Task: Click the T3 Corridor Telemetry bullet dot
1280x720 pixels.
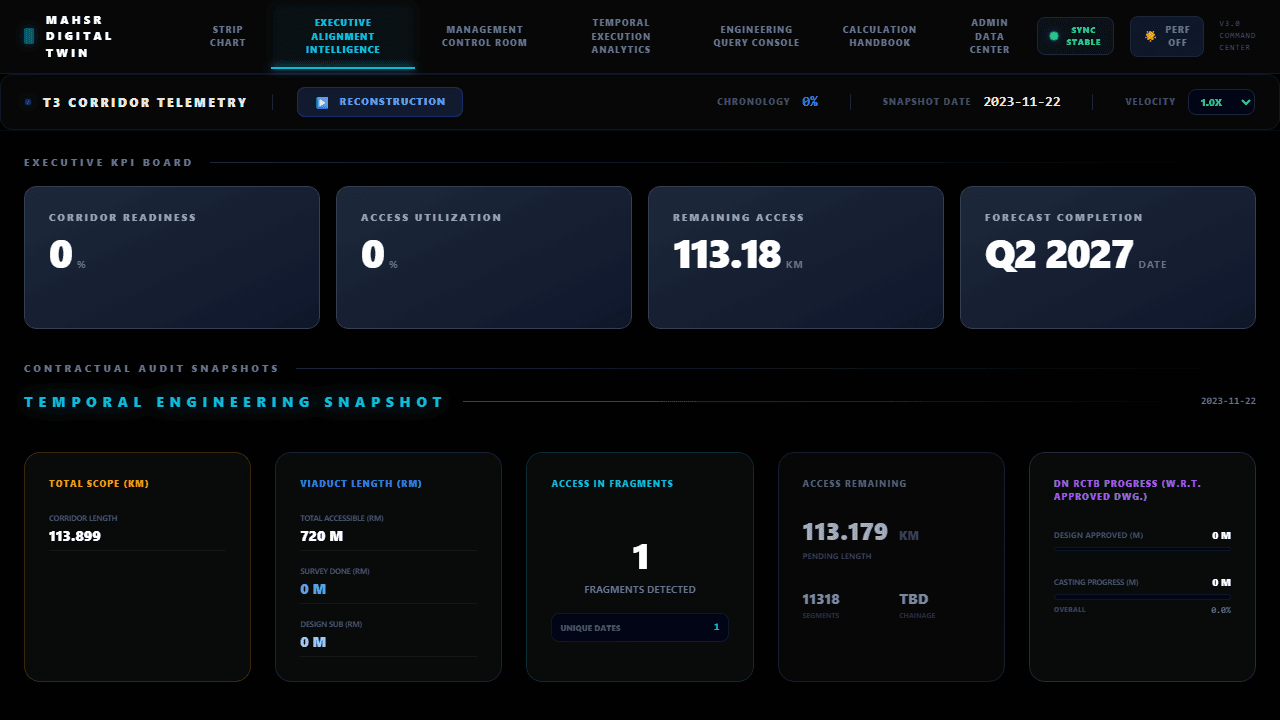Action: tap(28, 102)
